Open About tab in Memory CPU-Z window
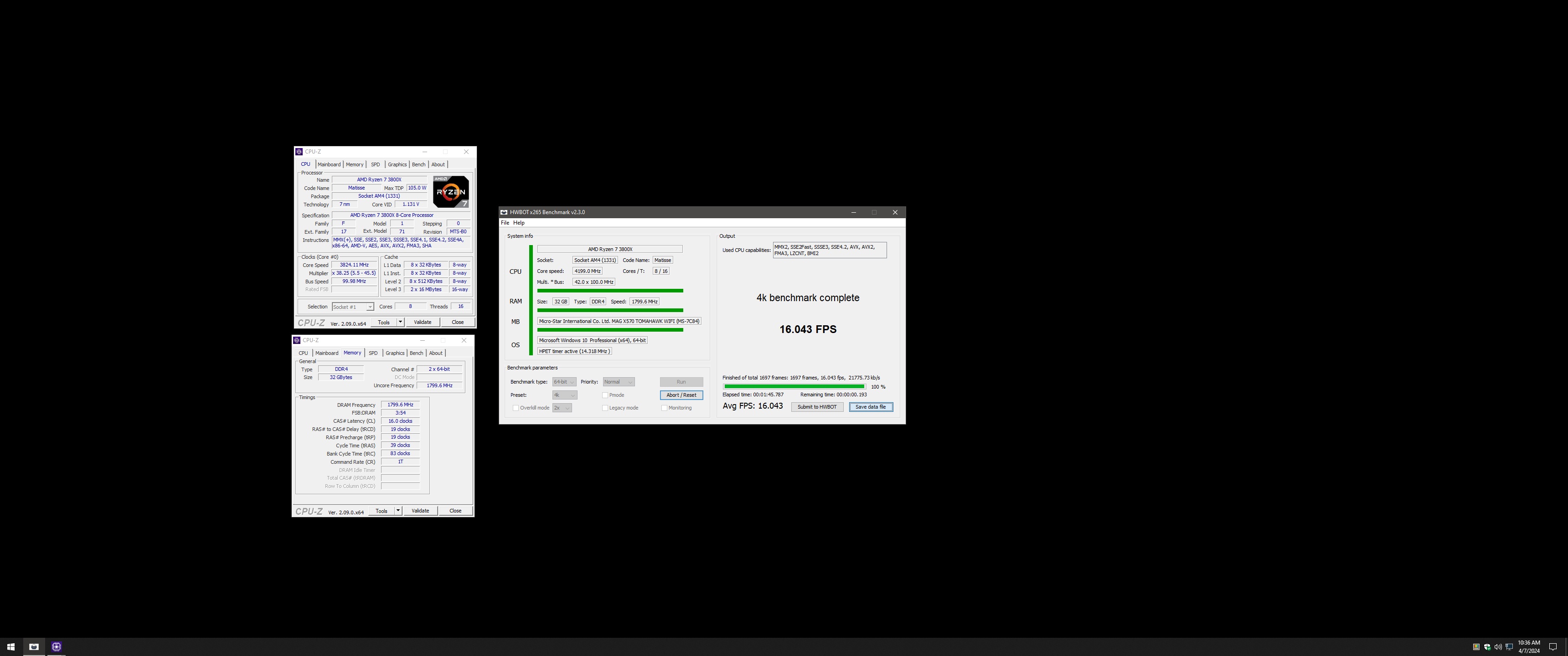The image size is (1568, 656). 436,353
